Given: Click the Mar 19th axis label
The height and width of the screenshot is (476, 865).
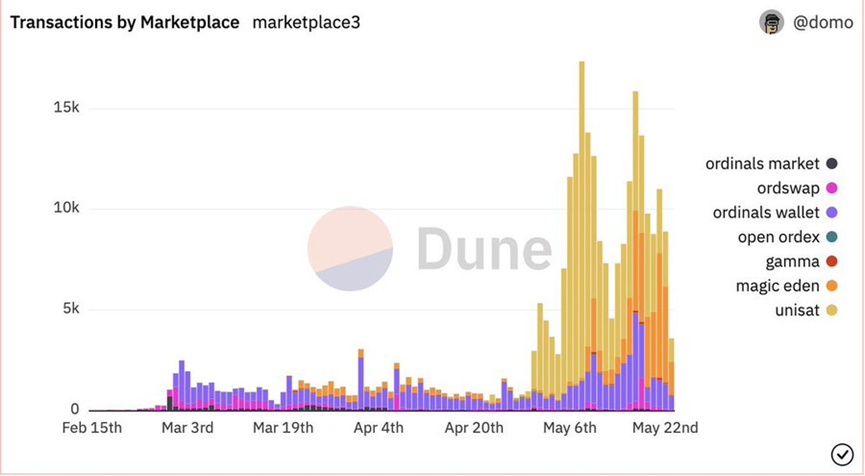Looking at the screenshot, I should coord(283,428).
